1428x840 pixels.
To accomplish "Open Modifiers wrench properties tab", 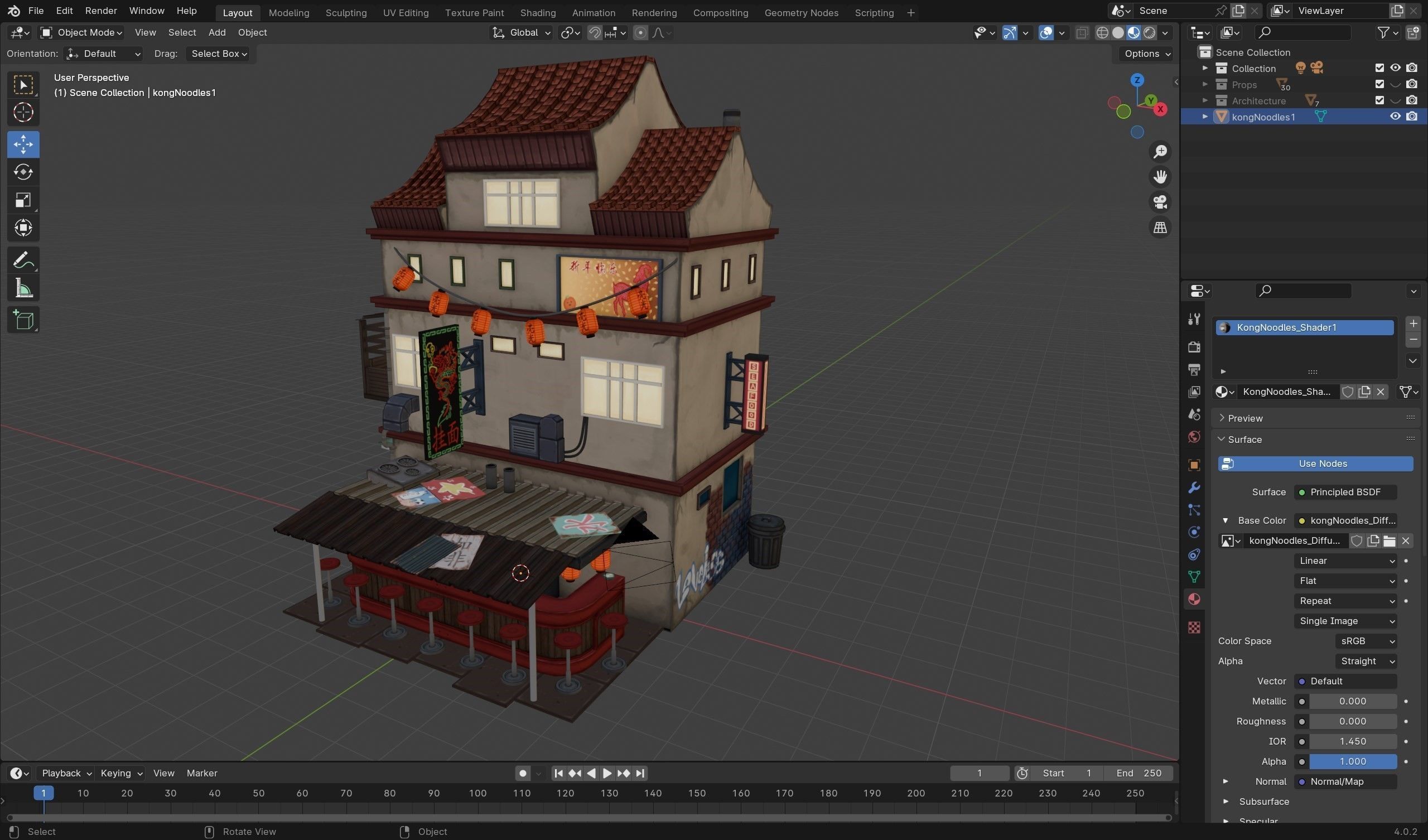I will click(1194, 488).
